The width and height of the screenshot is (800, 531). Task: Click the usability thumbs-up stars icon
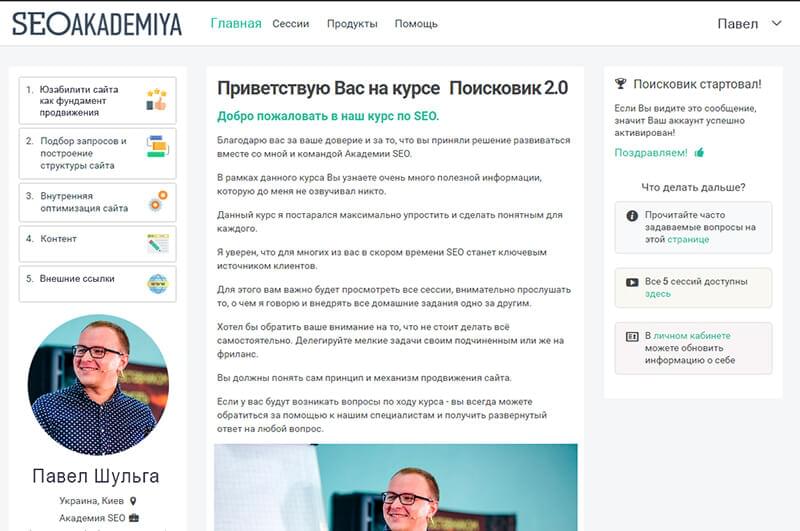(157, 100)
